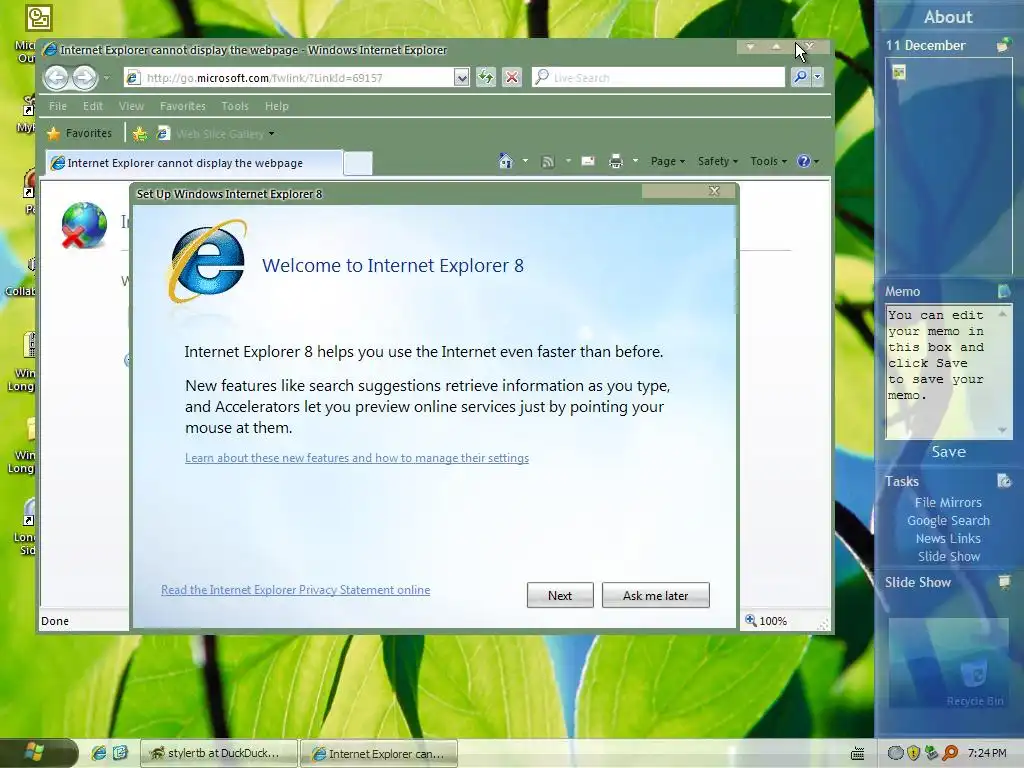
Task: Open the Favorites menu in the menu bar
Action: pyautogui.click(x=183, y=106)
